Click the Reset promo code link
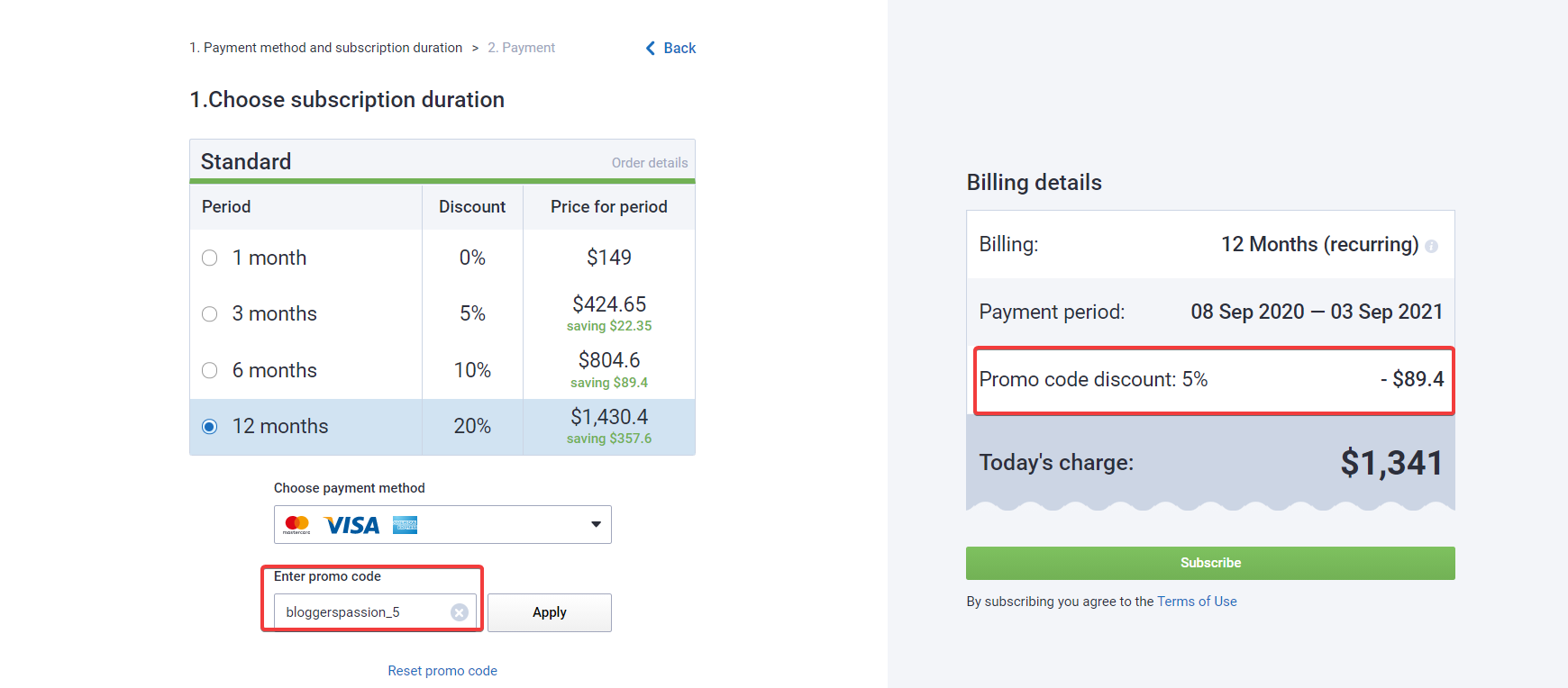This screenshot has width=1568, height=688. tap(442, 671)
